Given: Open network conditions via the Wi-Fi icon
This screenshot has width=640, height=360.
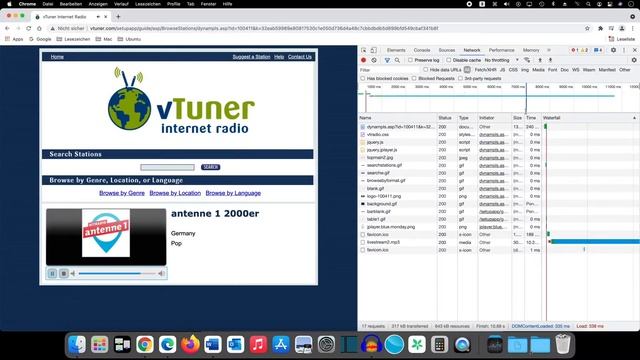Looking at the screenshot, I should pyautogui.click(x=527, y=60).
